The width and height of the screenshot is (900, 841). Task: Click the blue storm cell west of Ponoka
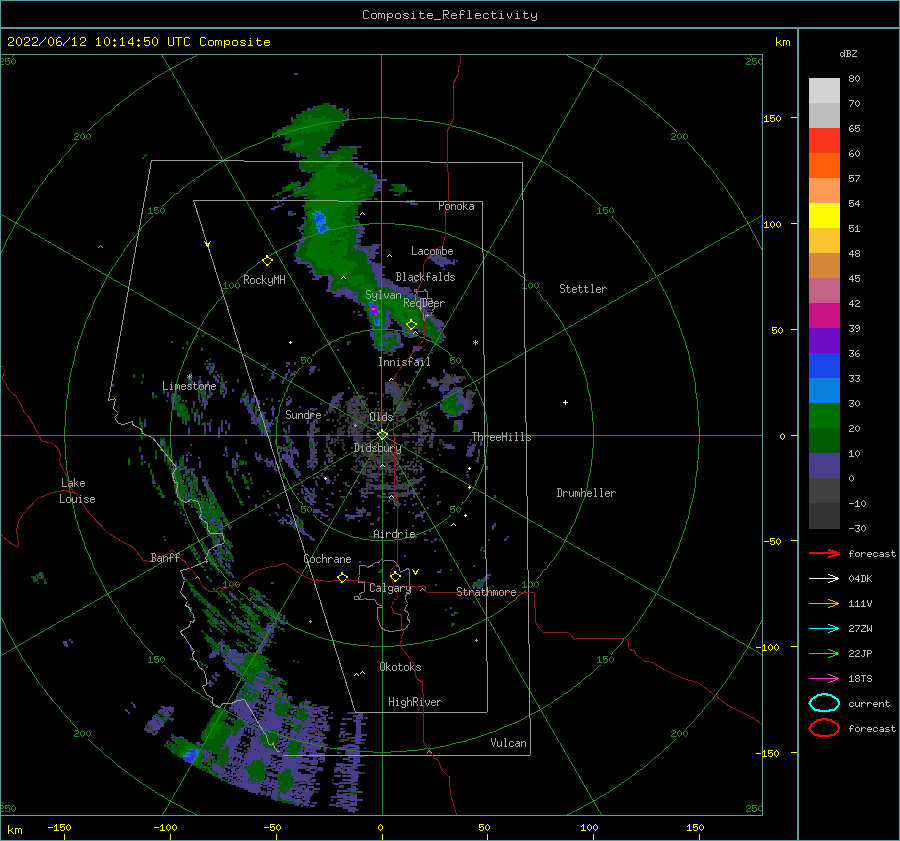click(320, 221)
